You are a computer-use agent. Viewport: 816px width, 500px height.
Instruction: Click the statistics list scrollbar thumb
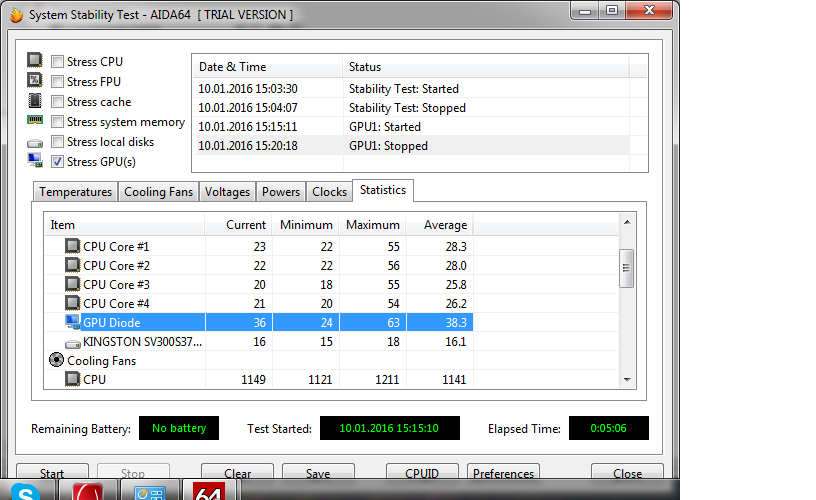[x=627, y=268]
